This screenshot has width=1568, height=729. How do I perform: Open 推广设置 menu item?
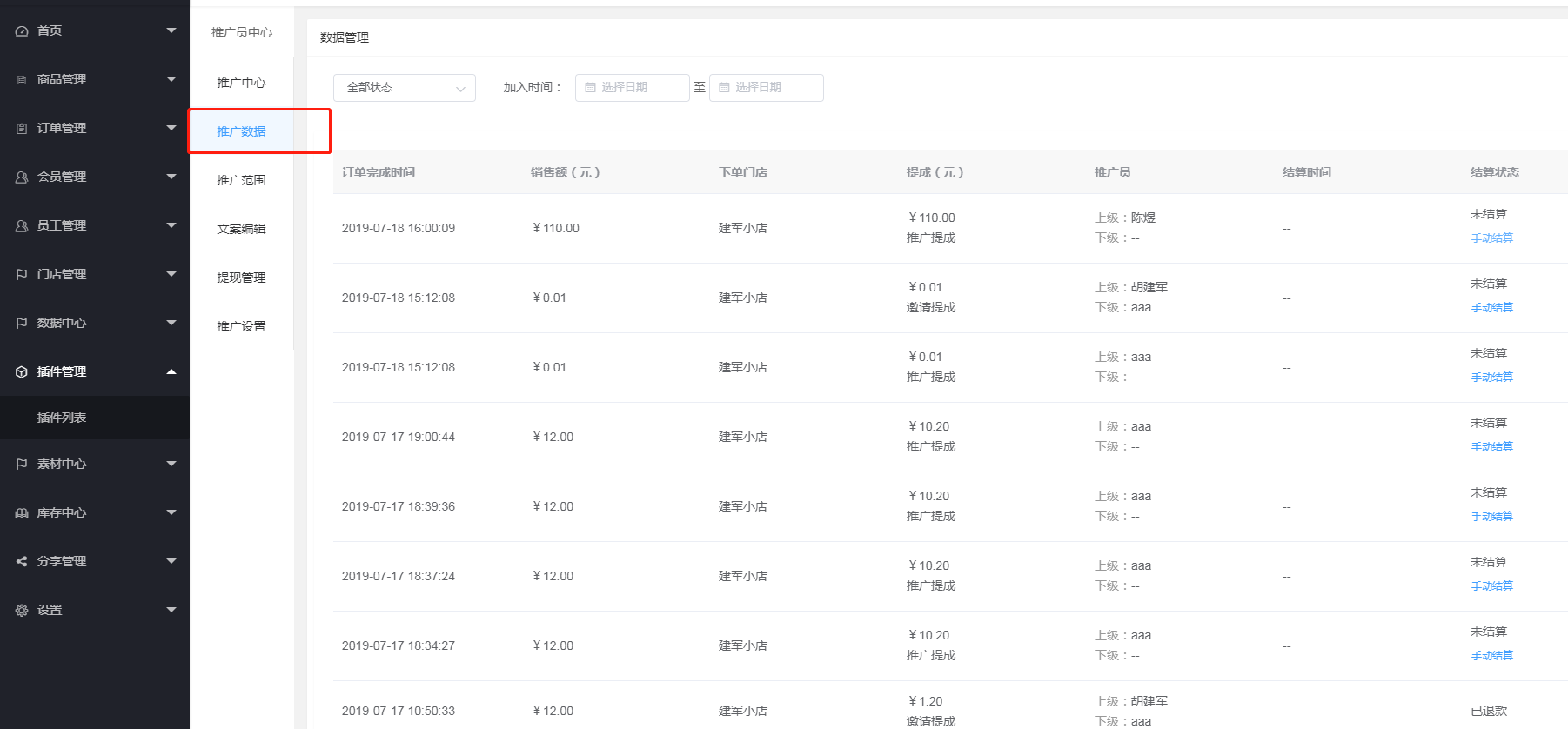click(241, 326)
